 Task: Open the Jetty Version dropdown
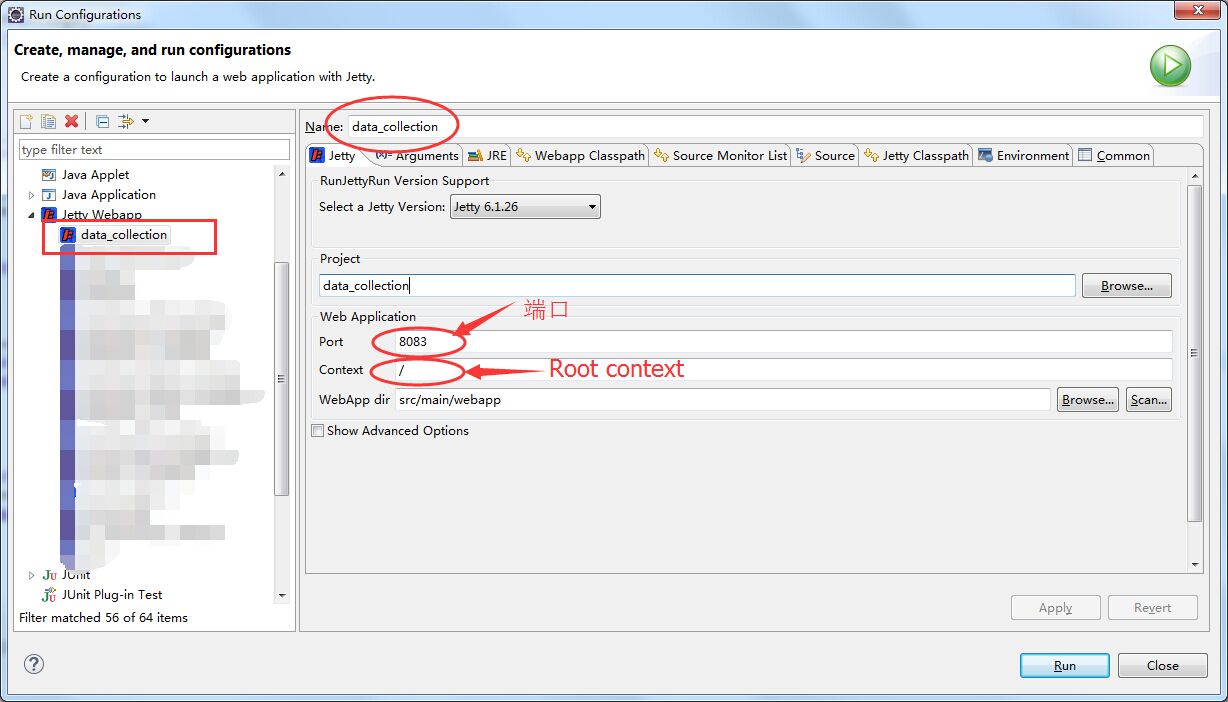(525, 207)
